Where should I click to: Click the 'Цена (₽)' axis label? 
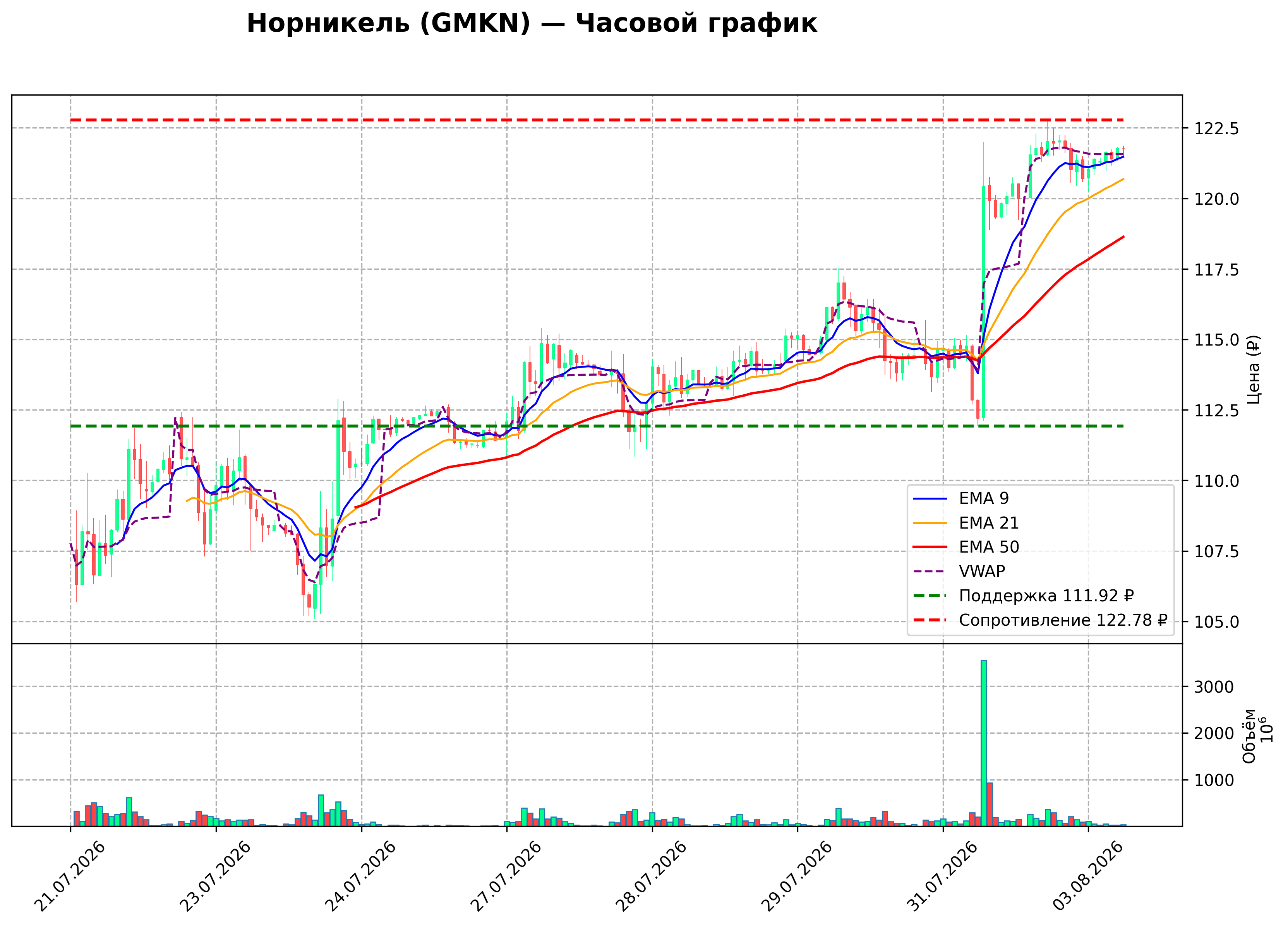[x=1254, y=370]
